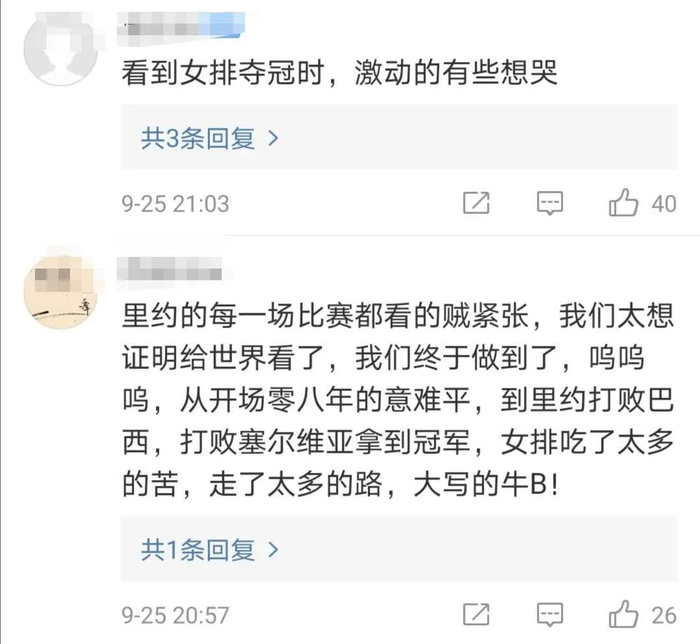Like the comment with 26 likes
Image resolution: width=700 pixels, height=644 pixels.
tap(624, 611)
